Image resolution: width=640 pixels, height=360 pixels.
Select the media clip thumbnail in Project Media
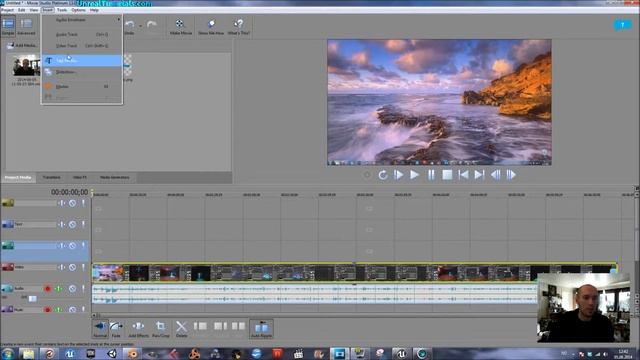click(x=26, y=65)
